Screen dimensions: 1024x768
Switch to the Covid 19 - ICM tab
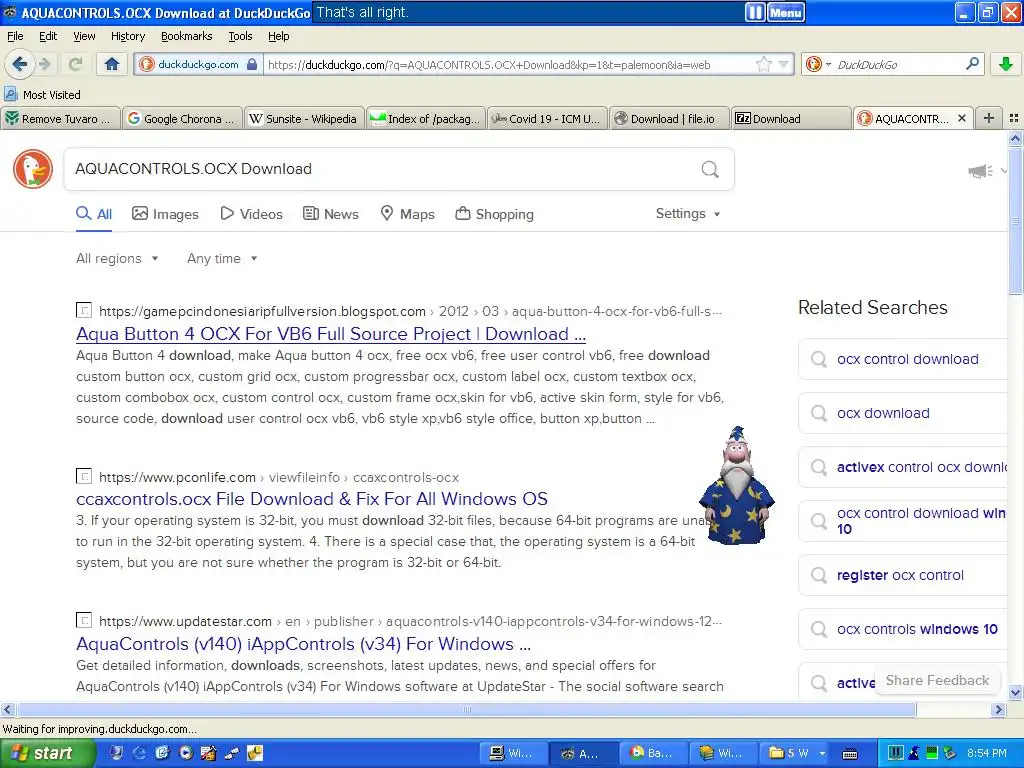547,118
